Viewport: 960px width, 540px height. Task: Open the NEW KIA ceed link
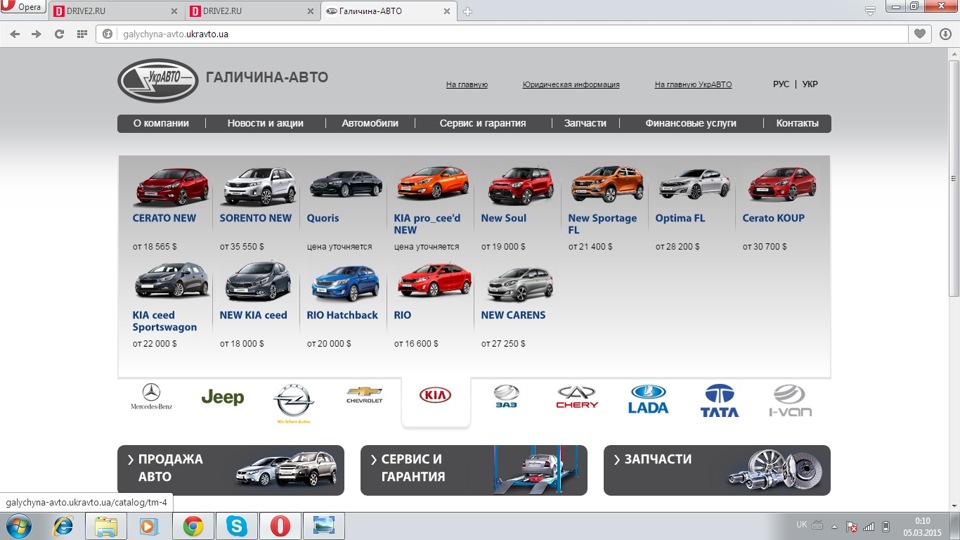coord(253,315)
